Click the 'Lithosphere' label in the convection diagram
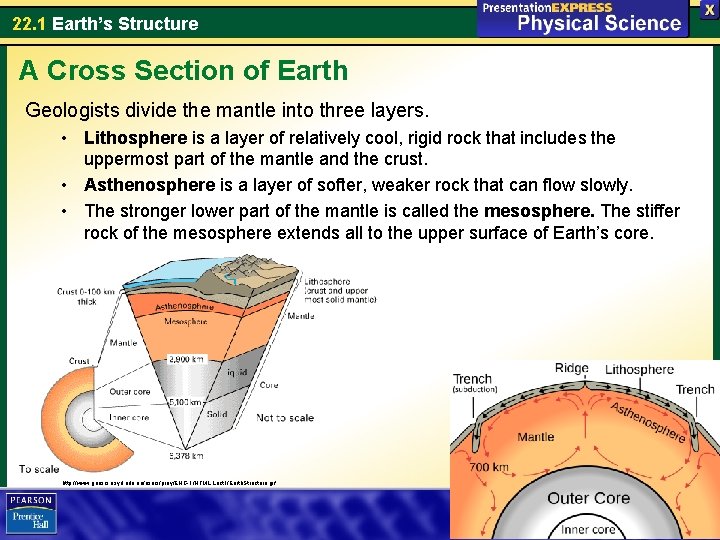This screenshot has width=720, height=540. pyautogui.click(x=639, y=370)
